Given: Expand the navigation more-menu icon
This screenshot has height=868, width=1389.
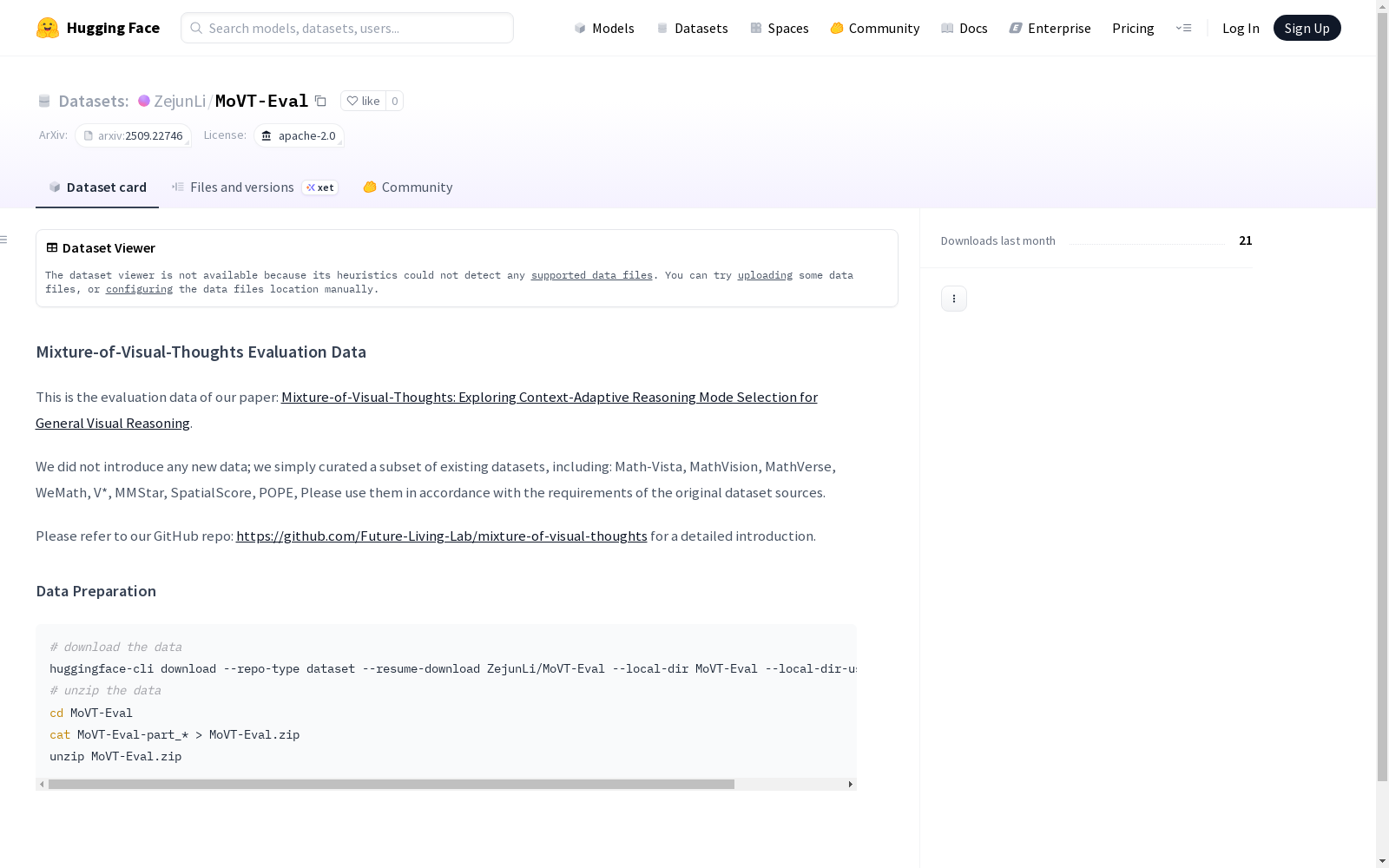Looking at the screenshot, I should (x=1183, y=28).
